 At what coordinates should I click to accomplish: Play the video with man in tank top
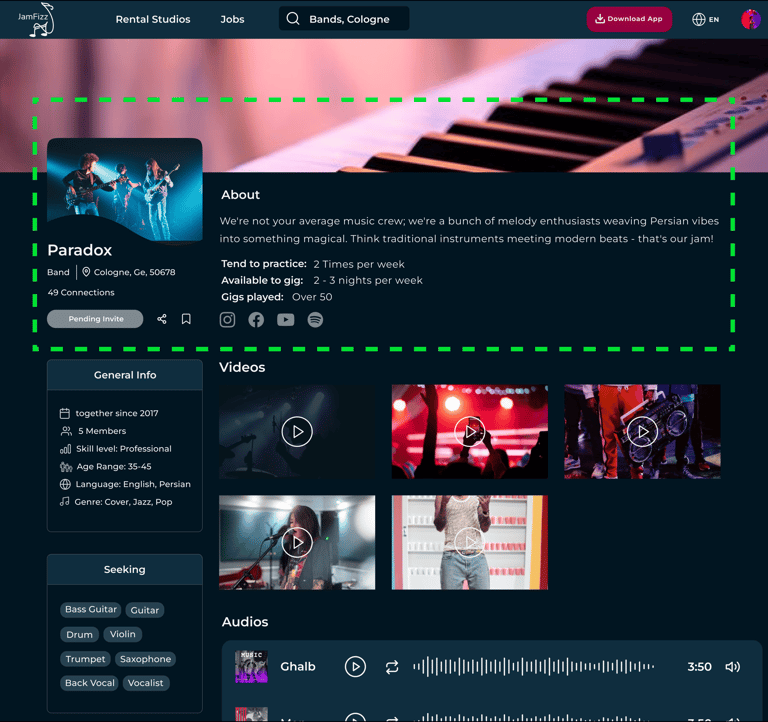point(470,542)
